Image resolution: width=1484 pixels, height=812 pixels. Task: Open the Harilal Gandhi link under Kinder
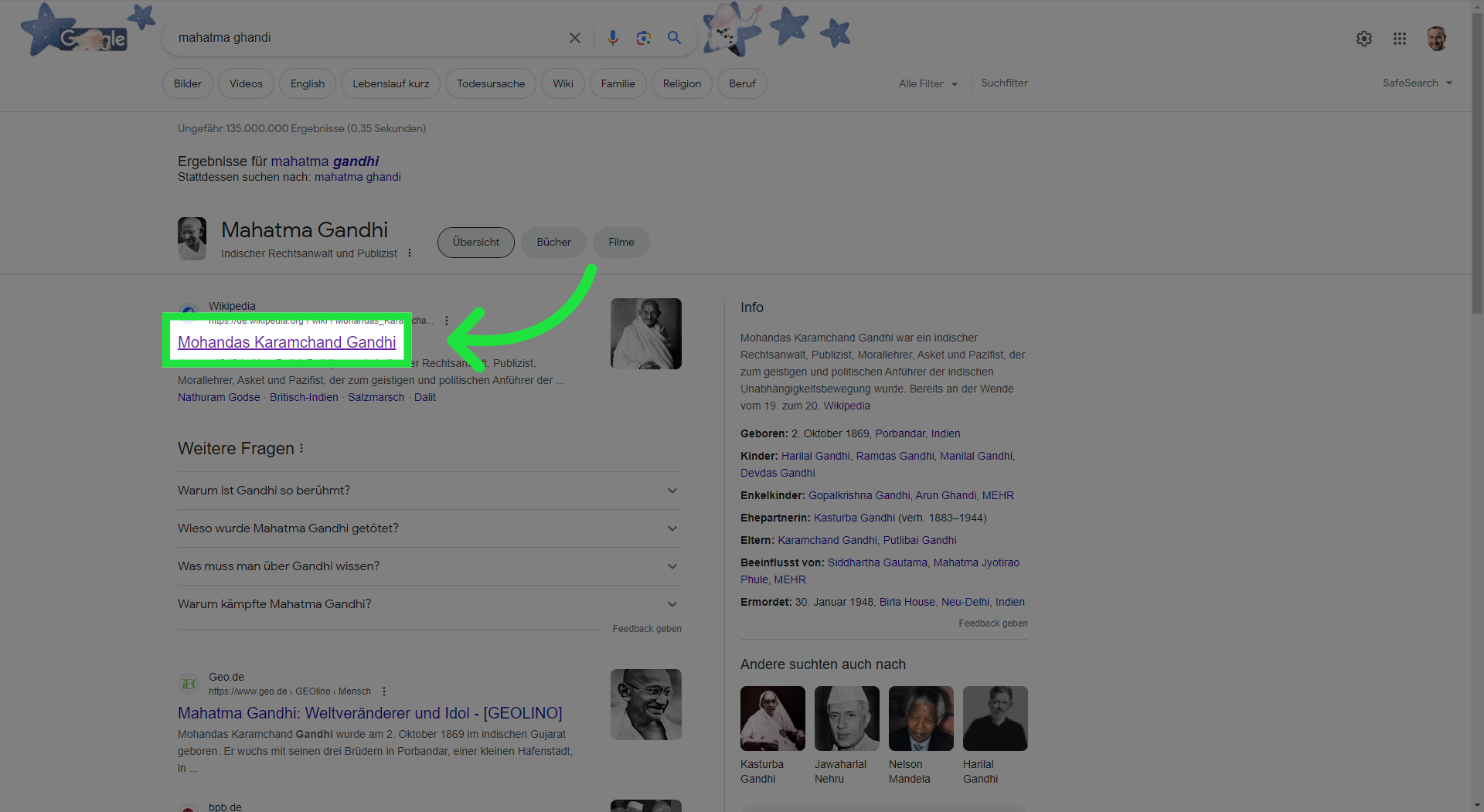(815, 456)
